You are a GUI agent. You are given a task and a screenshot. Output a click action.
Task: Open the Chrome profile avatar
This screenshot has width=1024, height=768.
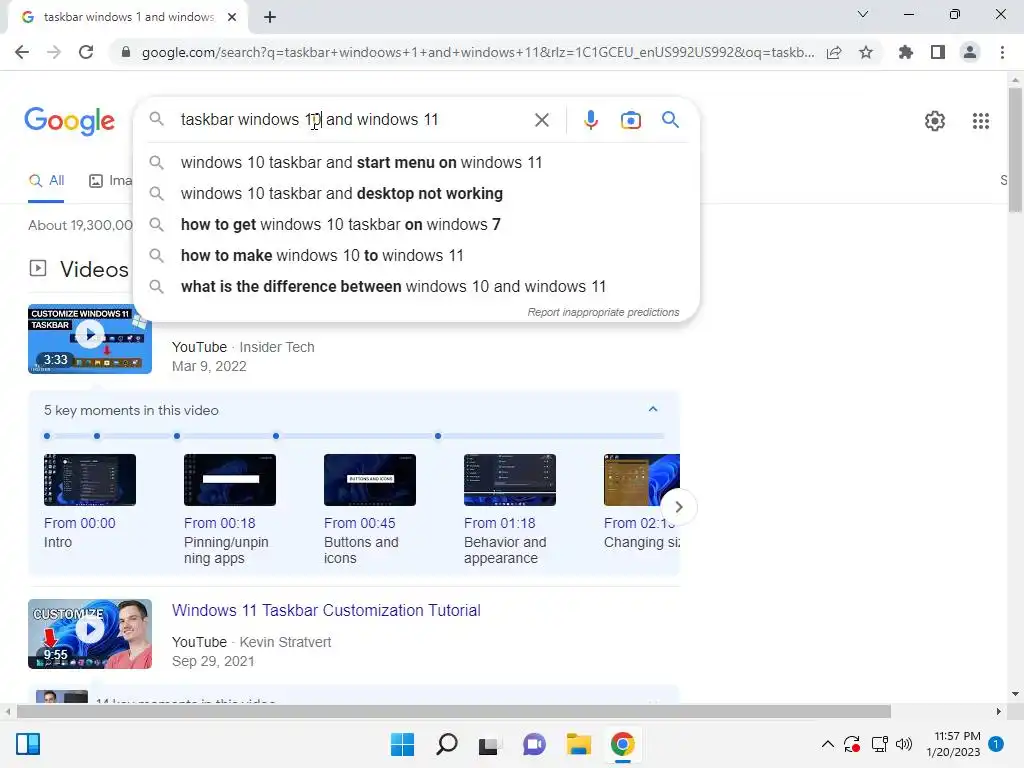pyautogui.click(x=970, y=52)
